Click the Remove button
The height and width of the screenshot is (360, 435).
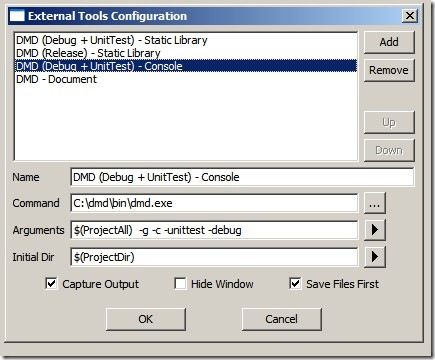[389, 70]
